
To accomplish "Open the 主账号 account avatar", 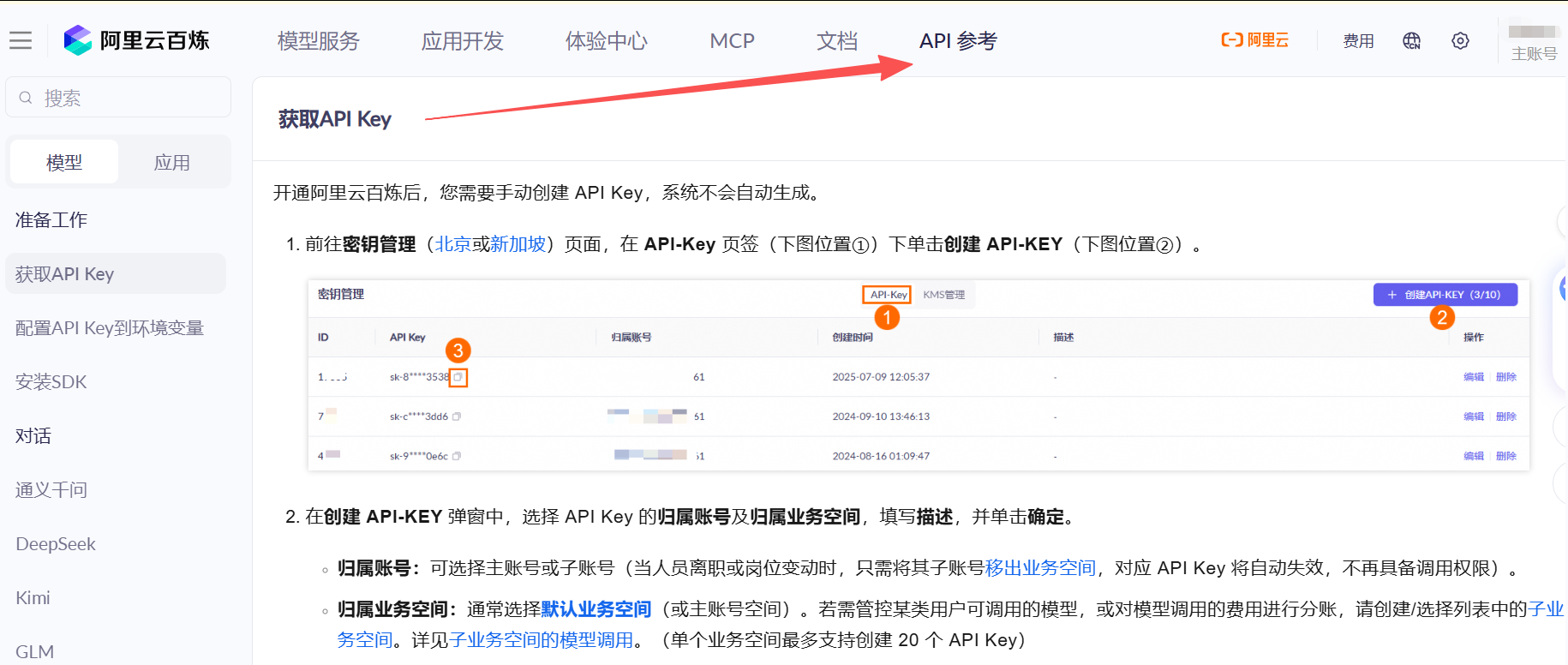I will pyautogui.click(x=1533, y=40).
